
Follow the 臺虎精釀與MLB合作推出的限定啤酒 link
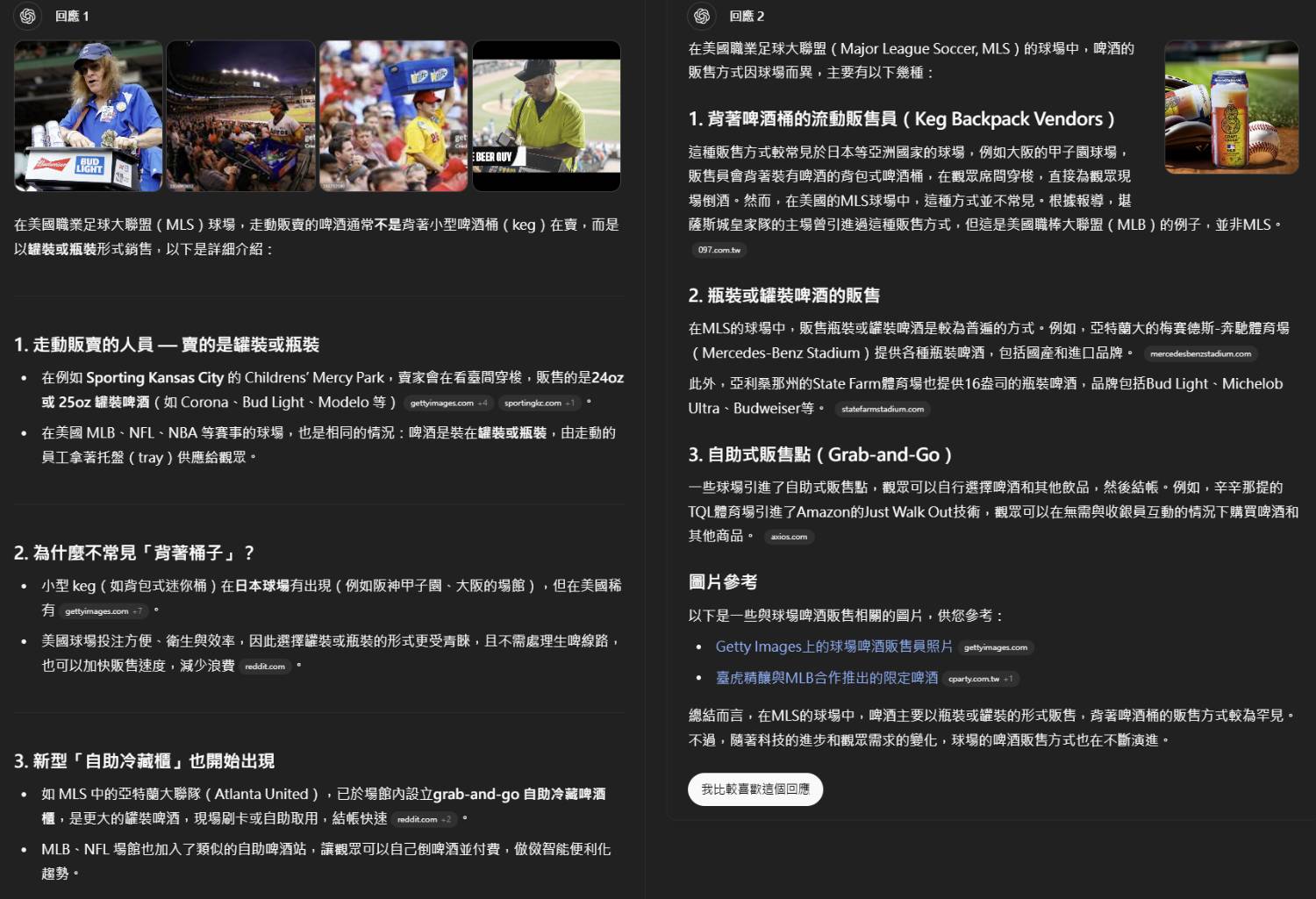(826, 678)
